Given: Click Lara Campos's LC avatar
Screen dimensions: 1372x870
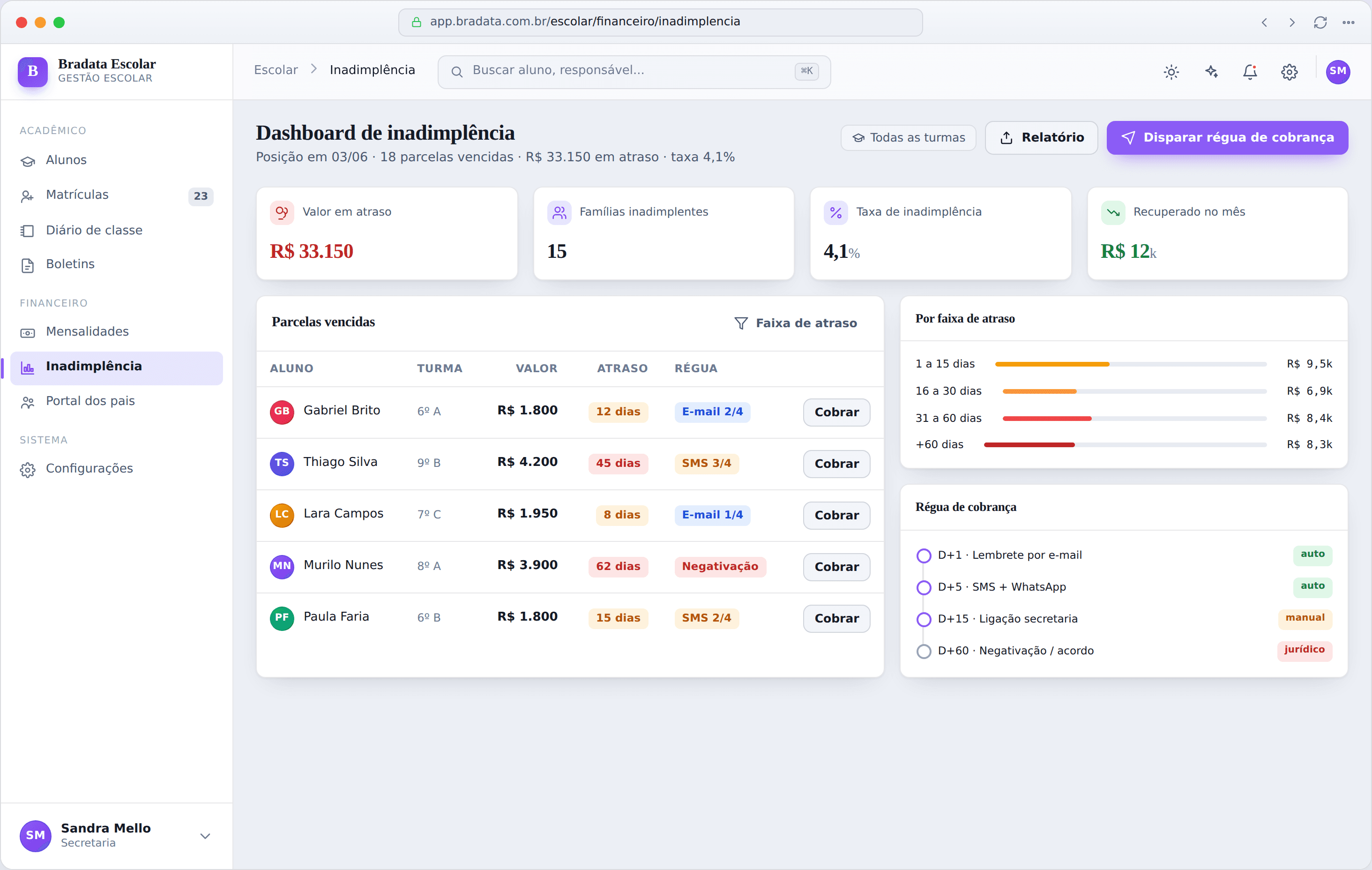Looking at the screenshot, I should 282,515.
